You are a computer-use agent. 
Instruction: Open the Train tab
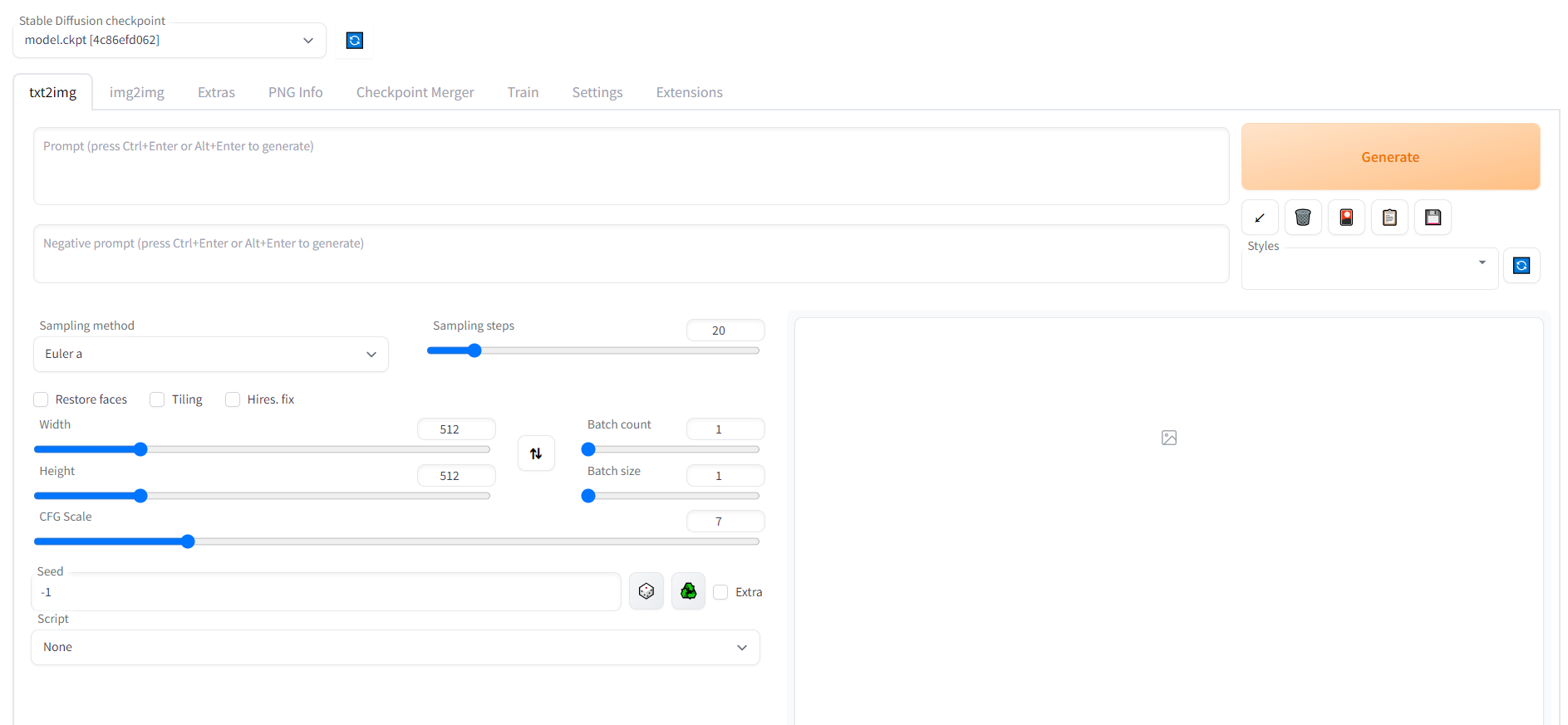[x=523, y=92]
